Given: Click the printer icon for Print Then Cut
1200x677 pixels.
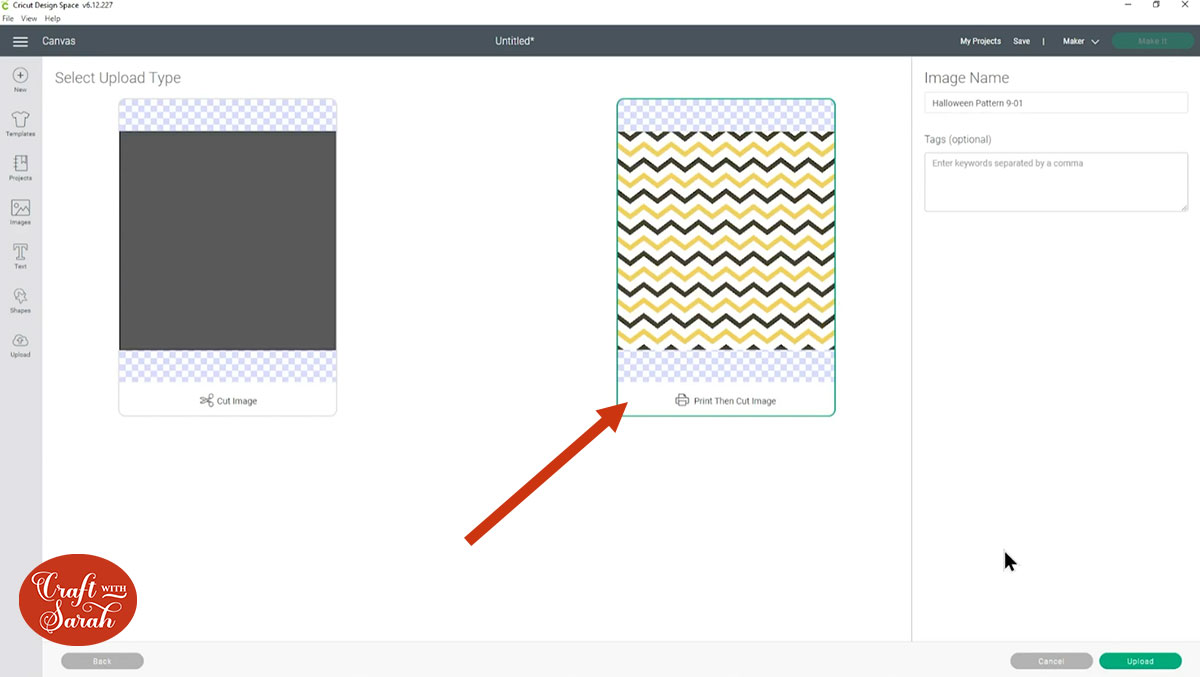Looking at the screenshot, I should (682, 401).
